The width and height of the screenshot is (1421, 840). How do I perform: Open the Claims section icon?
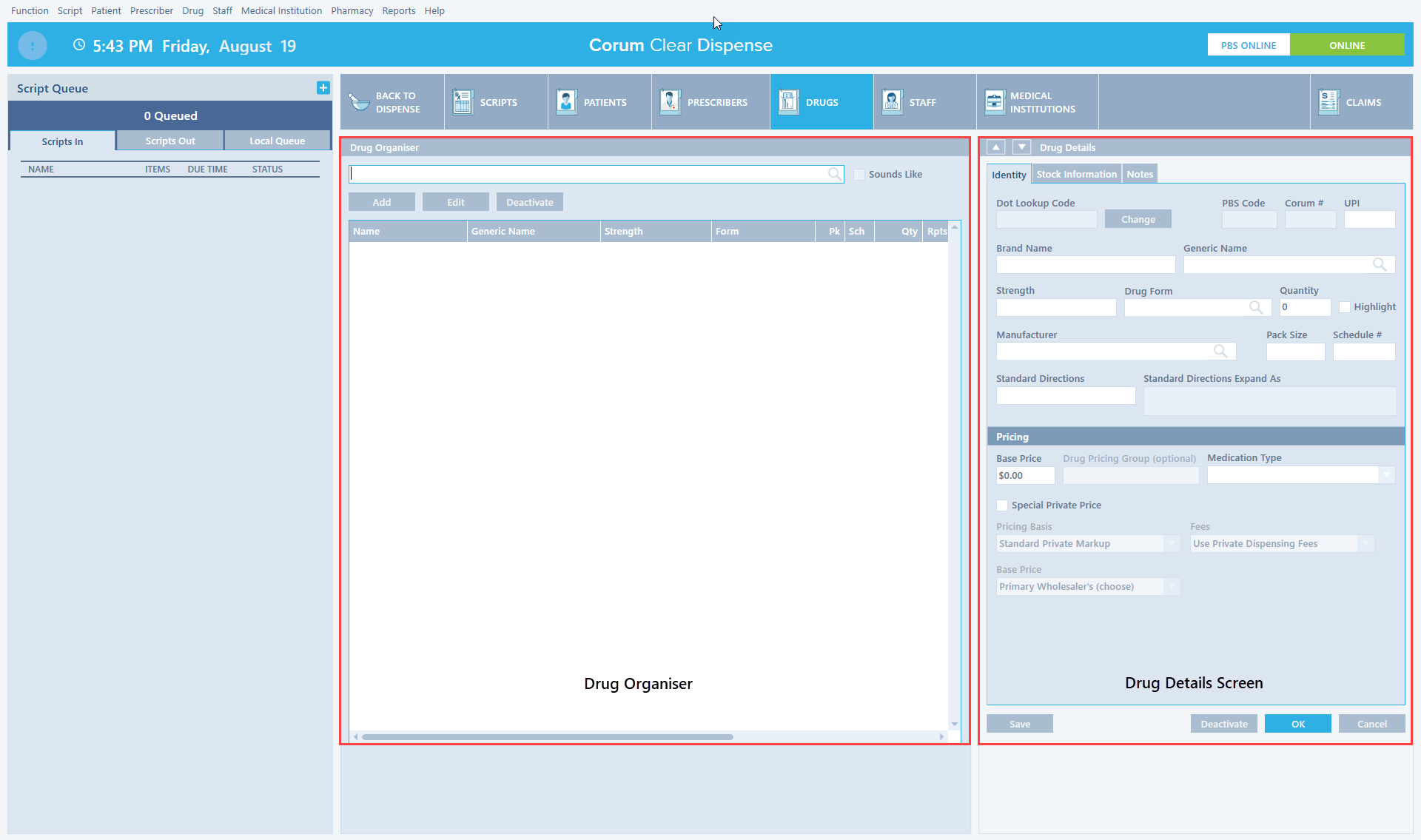(x=1328, y=102)
